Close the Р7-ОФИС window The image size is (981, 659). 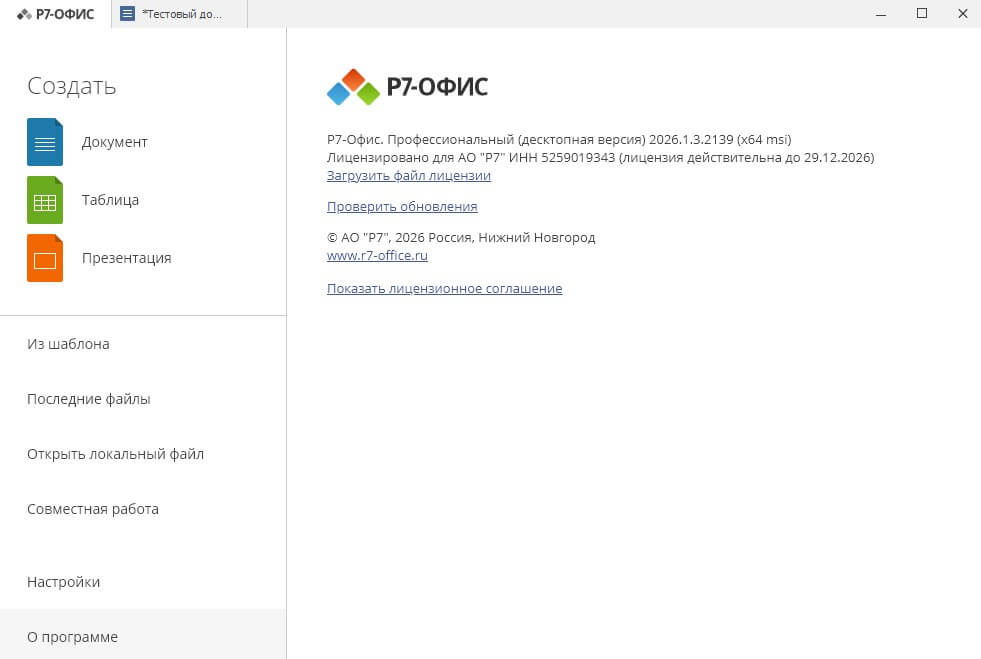[963, 14]
